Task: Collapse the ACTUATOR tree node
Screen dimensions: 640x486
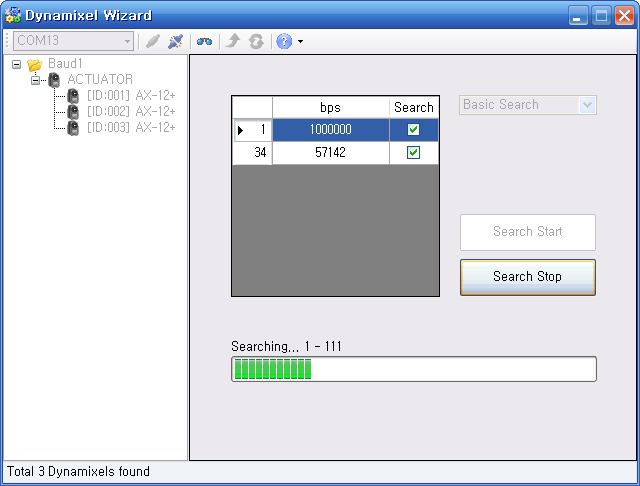Action: tap(36, 80)
